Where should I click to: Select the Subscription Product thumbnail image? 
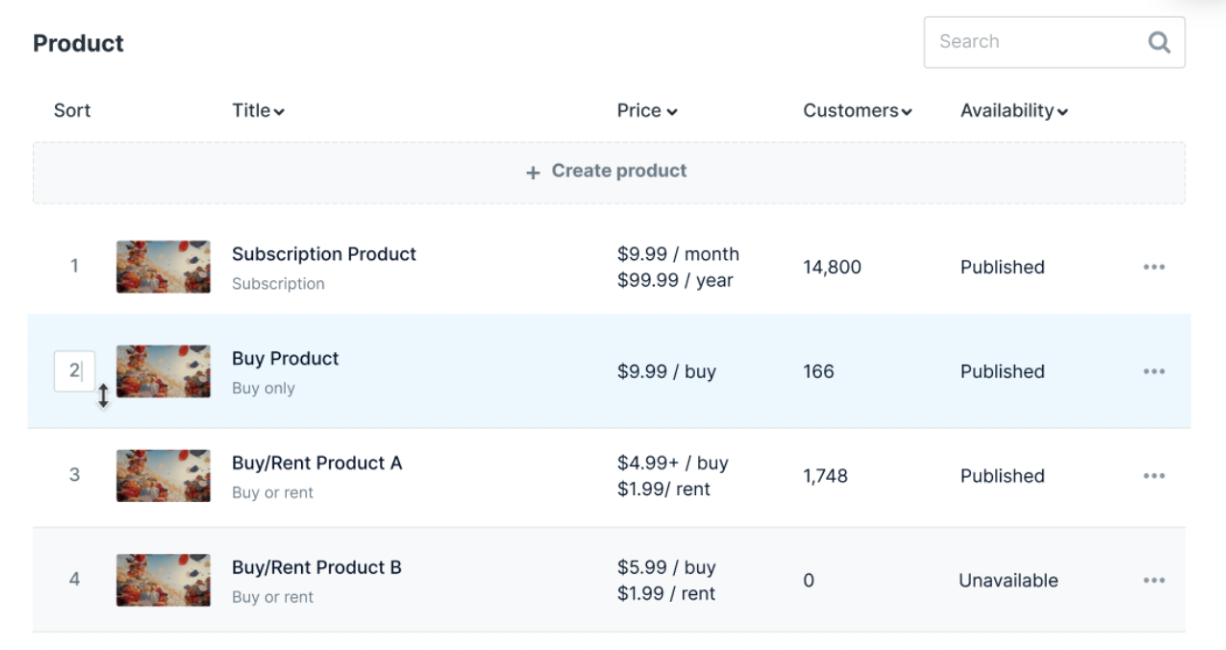[163, 267]
